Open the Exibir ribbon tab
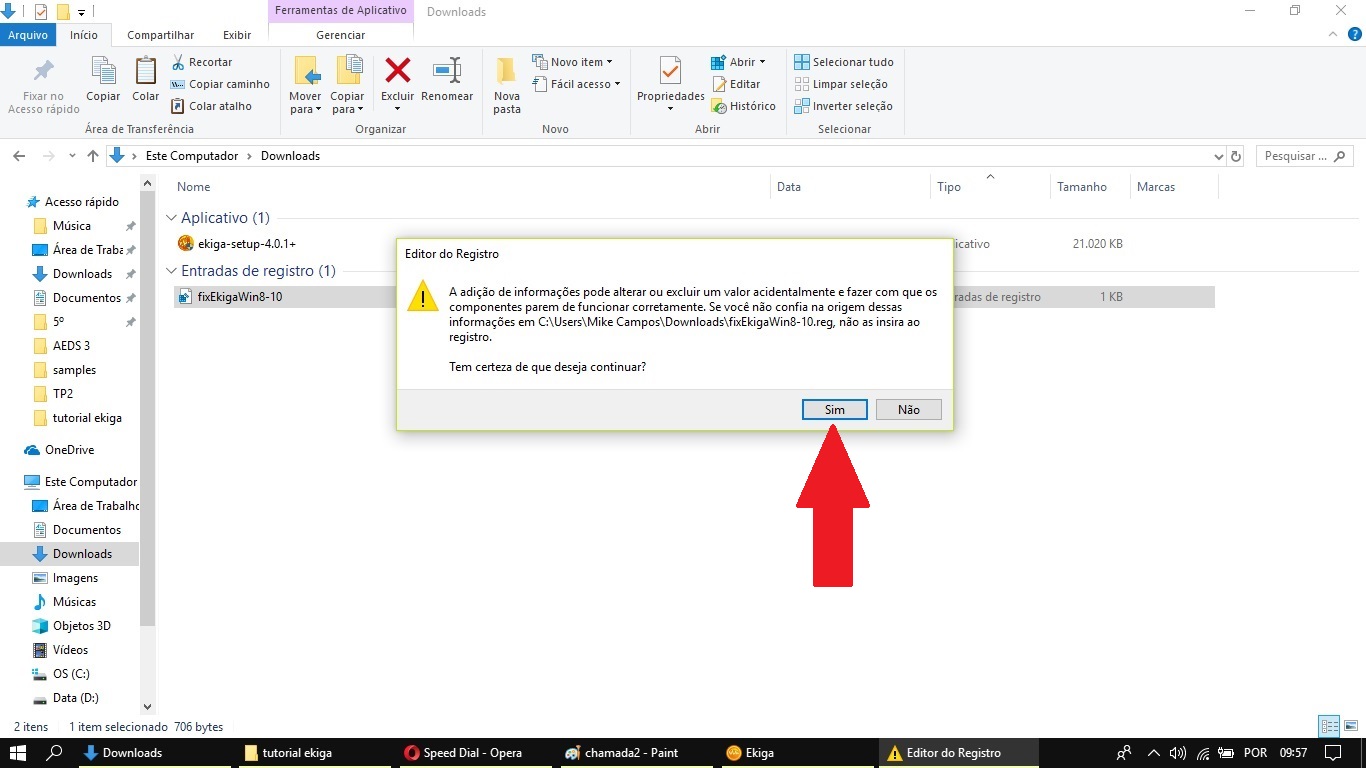The image size is (1366, 768). pos(237,35)
